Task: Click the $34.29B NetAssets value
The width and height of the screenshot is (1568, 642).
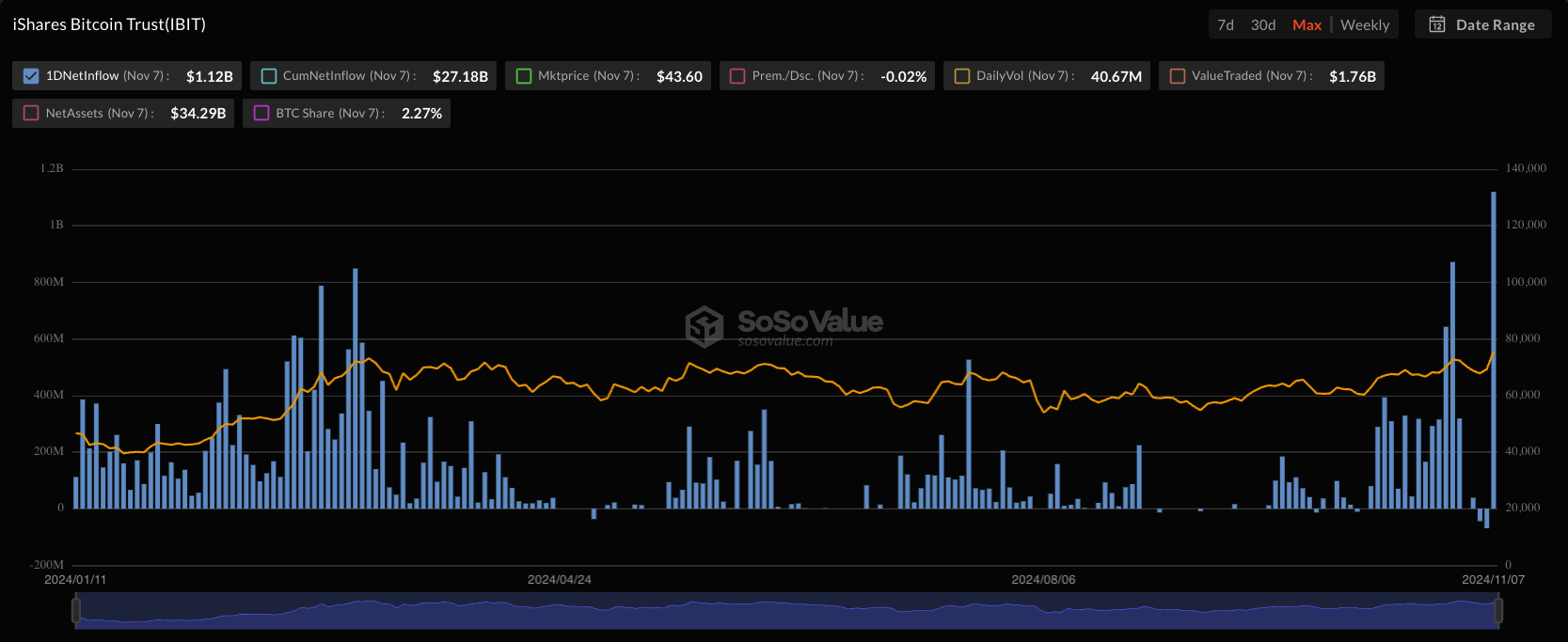Action: [198, 113]
